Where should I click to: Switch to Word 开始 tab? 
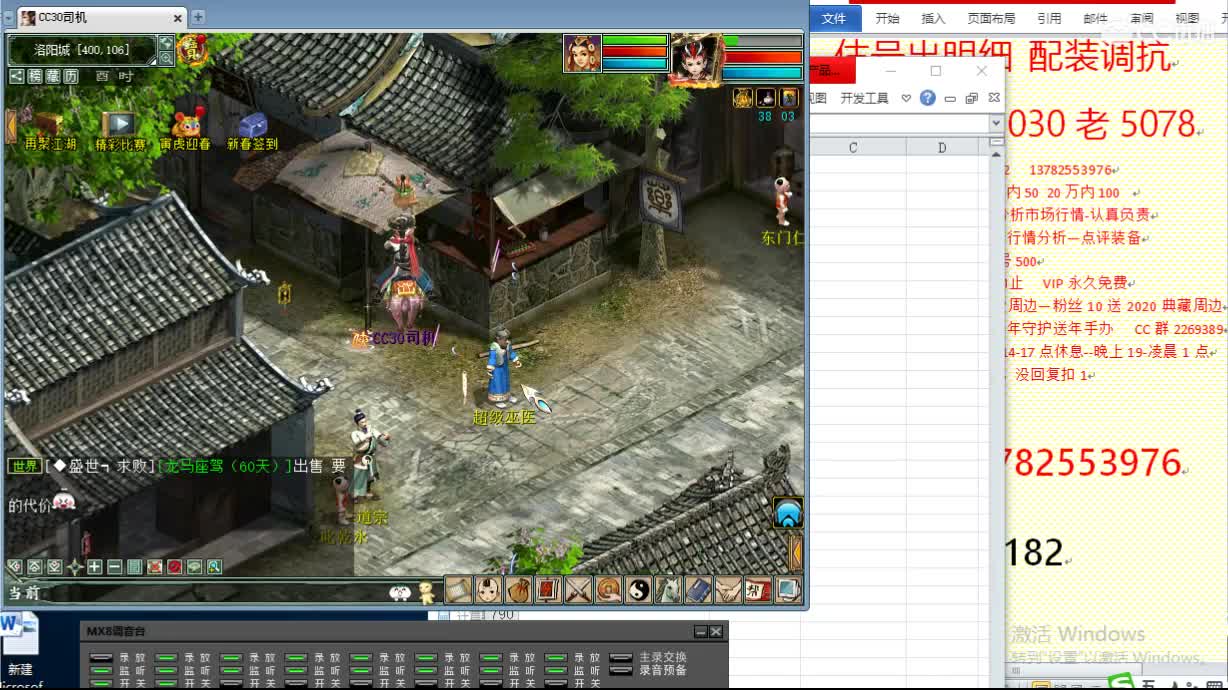[x=887, y=18]
